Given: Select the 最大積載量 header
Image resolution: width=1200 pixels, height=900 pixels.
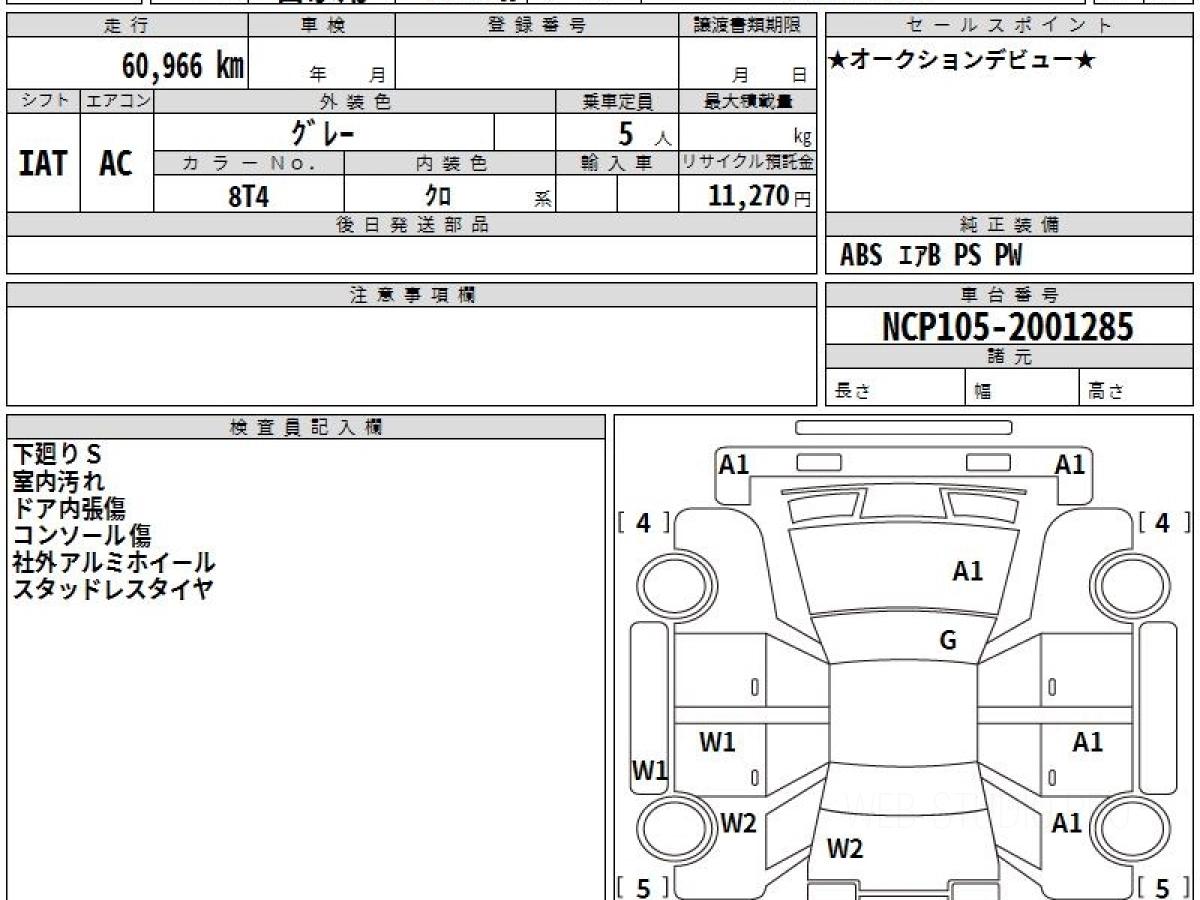Looking at the screenshot, I should [747, 101].
